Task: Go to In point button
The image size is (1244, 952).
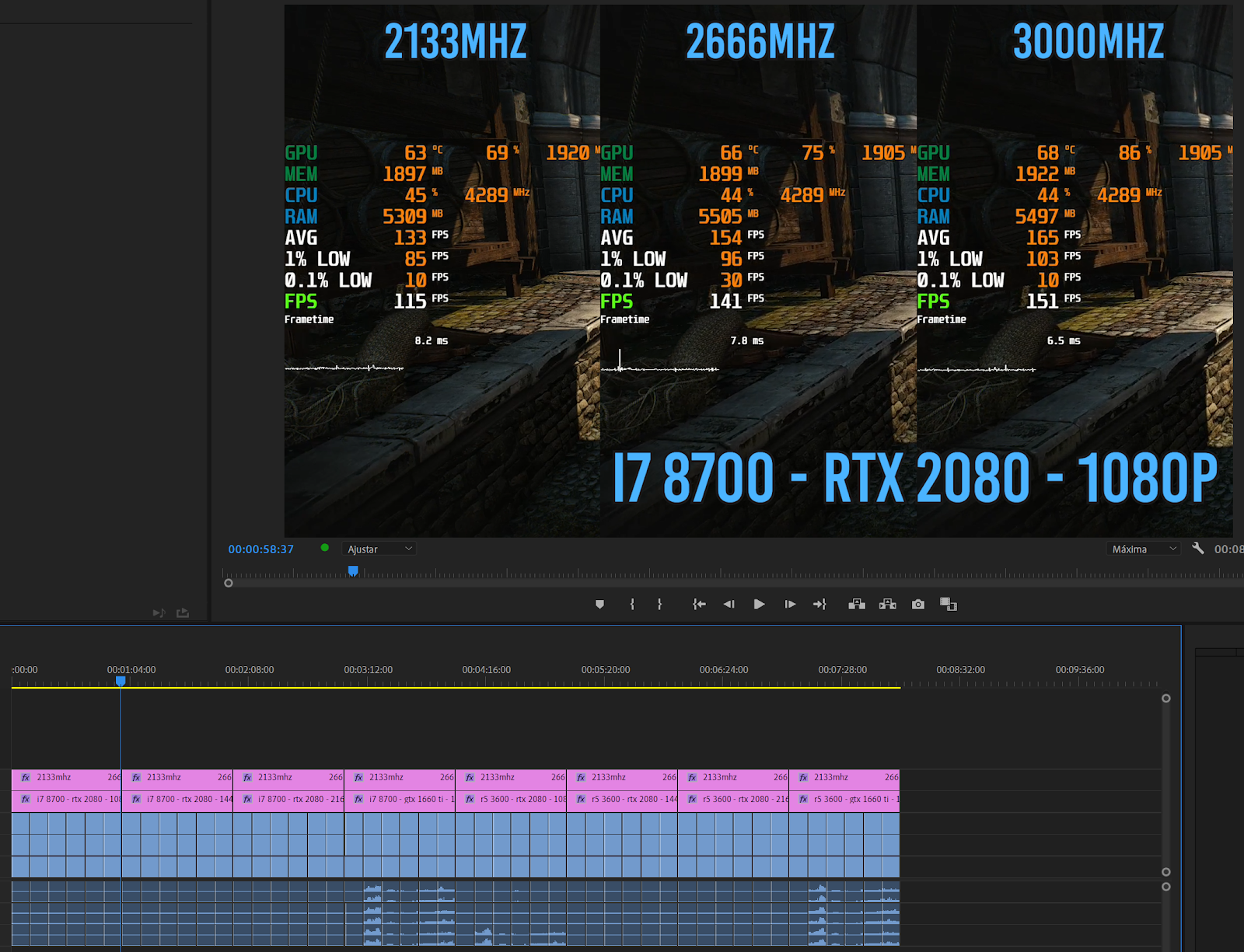Action: tap(699, 604)
